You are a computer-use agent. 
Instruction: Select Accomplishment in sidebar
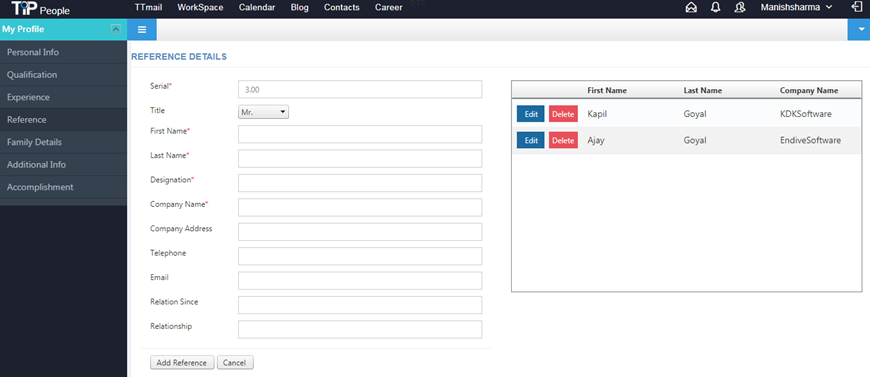point(63,187)
